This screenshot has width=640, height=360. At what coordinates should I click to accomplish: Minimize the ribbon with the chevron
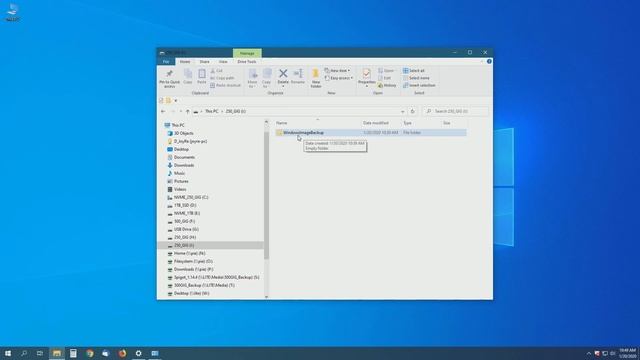482,62
